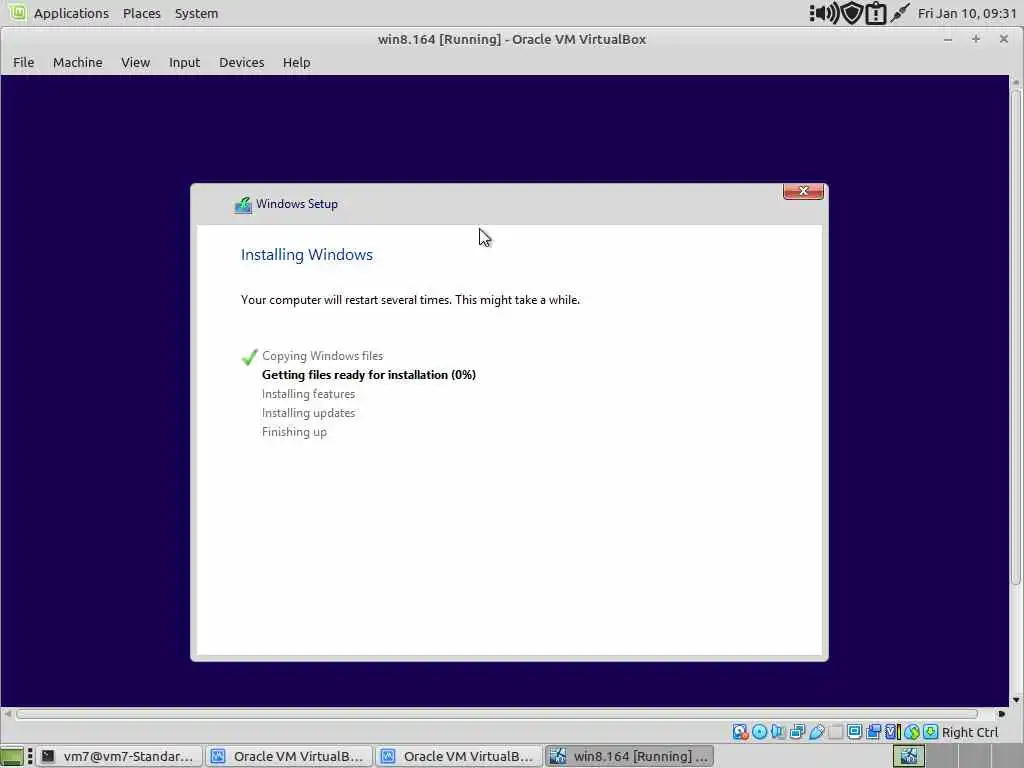Open the Applications panel menu
Viewport: 1024px width, 768px height.
(71, 13)
